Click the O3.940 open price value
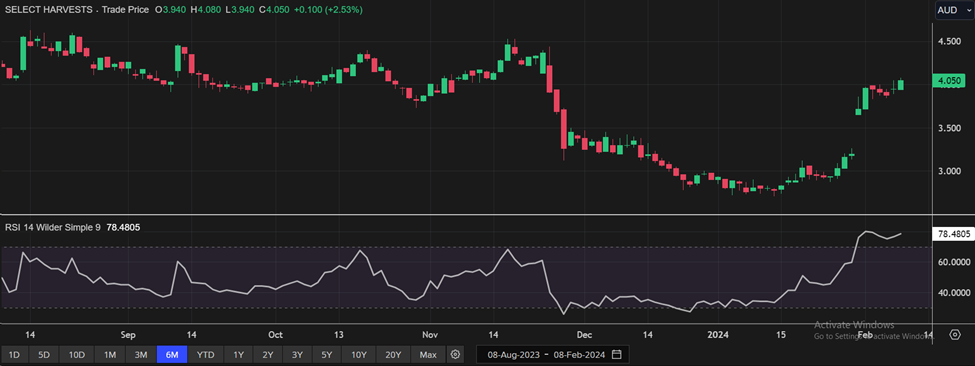 pyautogui.click(x=171, y=10)
